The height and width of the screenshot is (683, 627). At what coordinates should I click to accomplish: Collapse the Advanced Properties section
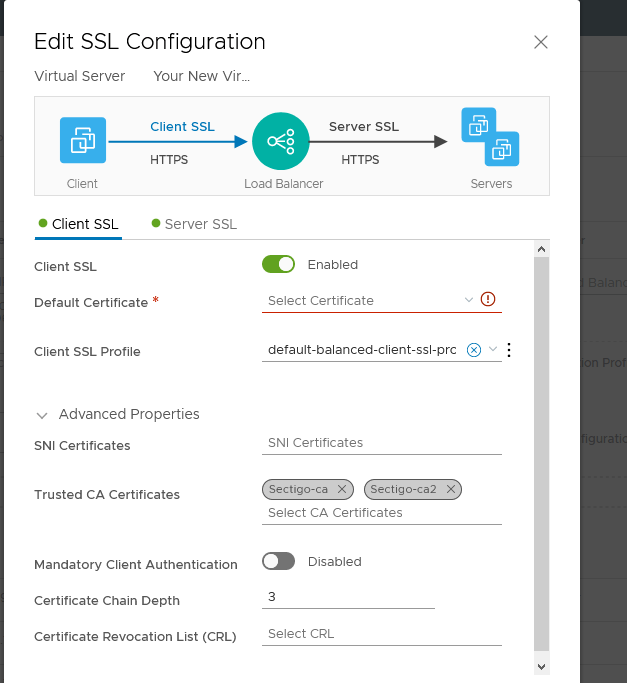(x=43, y=414)
